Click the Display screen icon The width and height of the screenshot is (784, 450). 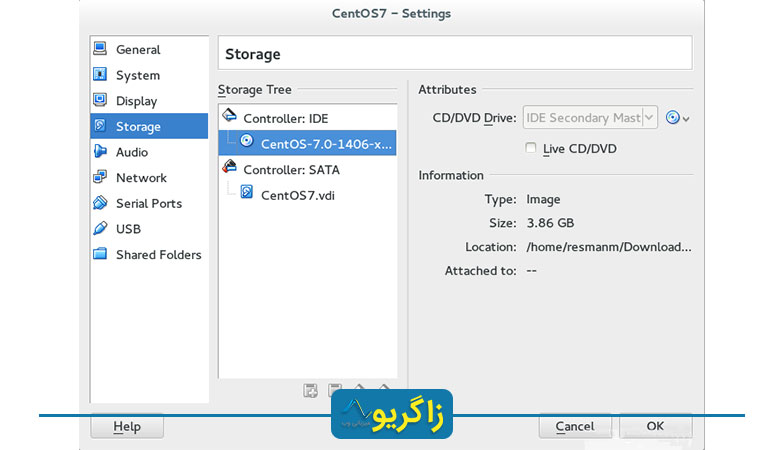(x=100, y=100)
